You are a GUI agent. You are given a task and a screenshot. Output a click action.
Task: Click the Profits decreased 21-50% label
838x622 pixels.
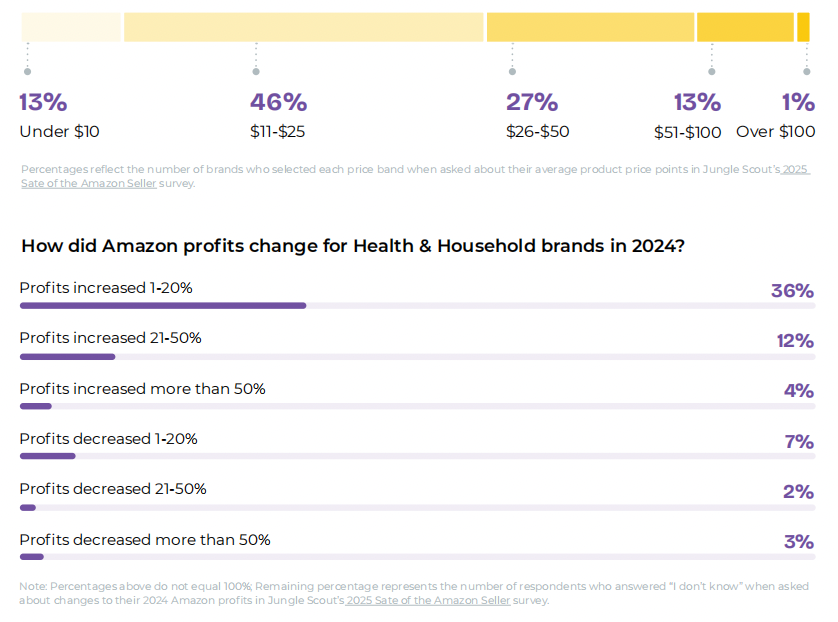[x=113, y=489]
